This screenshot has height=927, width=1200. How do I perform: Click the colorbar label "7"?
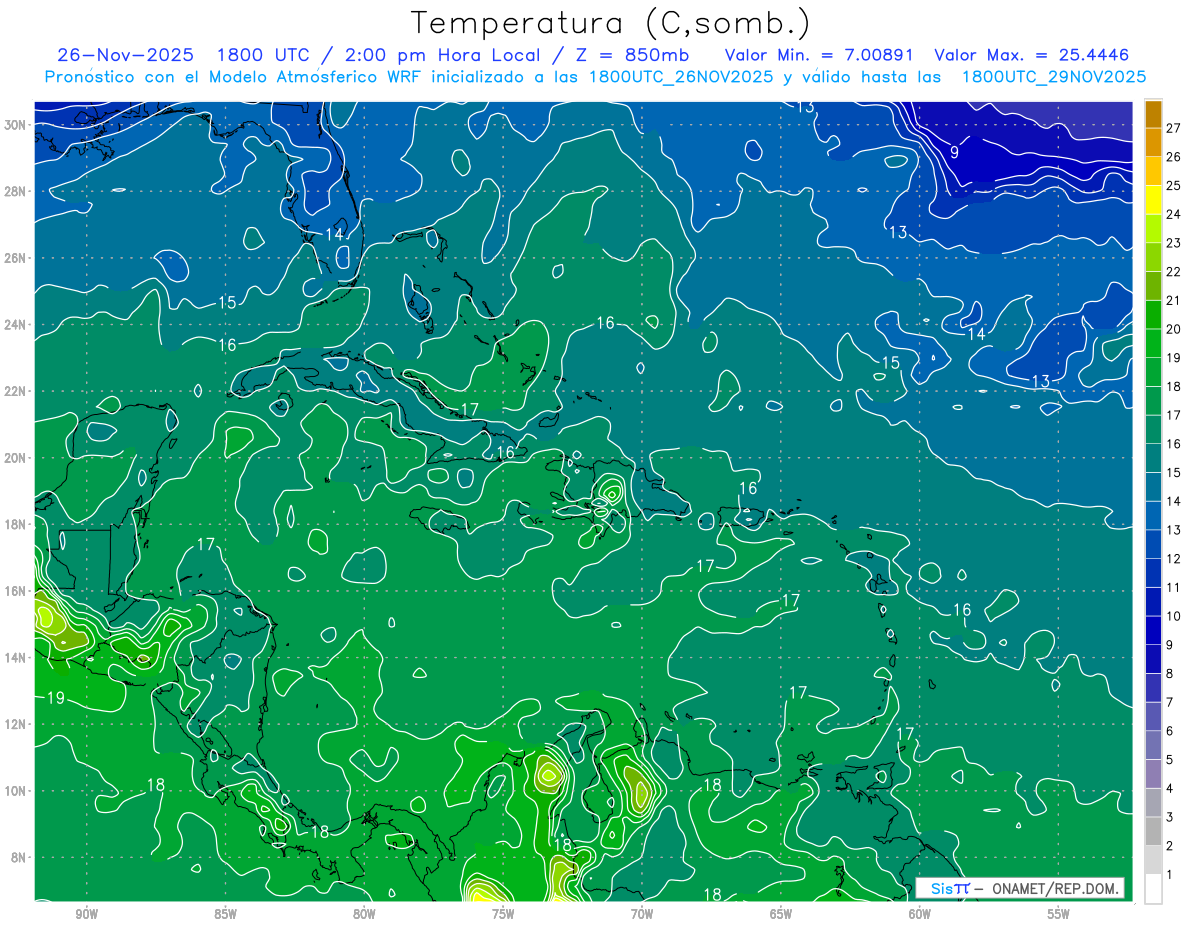(x=1170, y=702)
